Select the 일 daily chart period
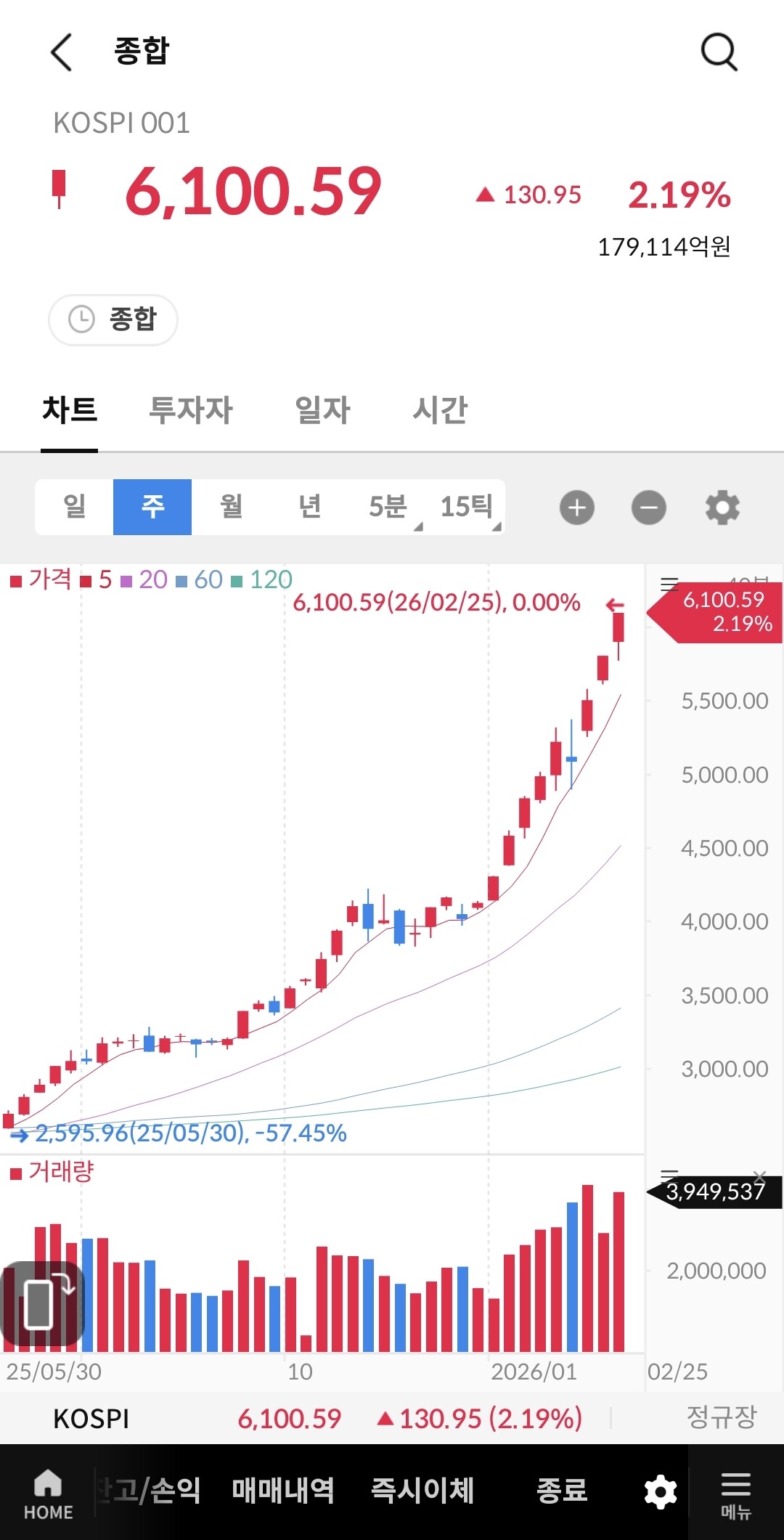784x1540 pixels. click(74, 507)
